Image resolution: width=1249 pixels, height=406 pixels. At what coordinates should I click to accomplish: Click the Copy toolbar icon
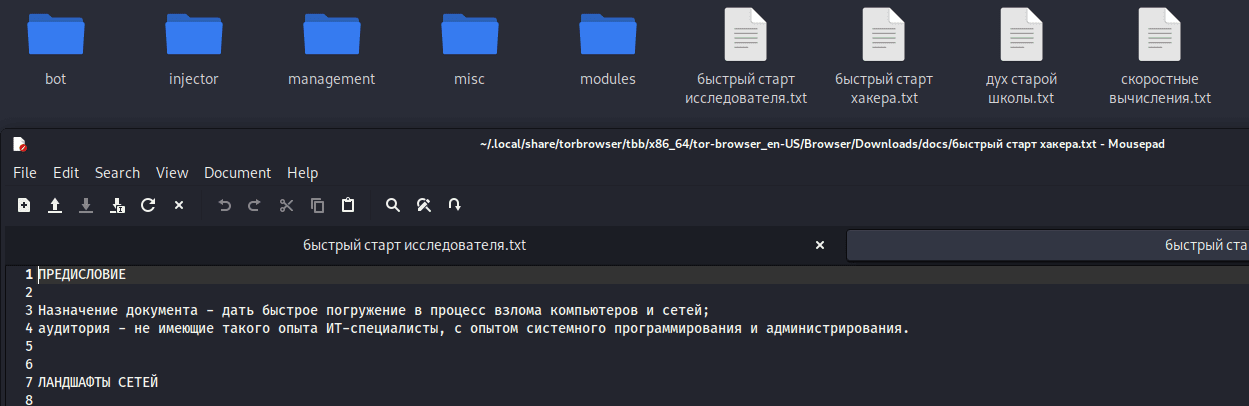click(x=317, y=205)
